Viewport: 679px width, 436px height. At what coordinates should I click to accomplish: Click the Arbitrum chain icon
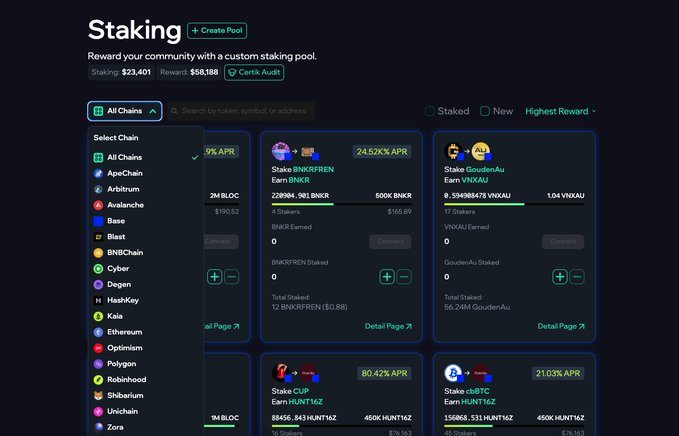98,189
